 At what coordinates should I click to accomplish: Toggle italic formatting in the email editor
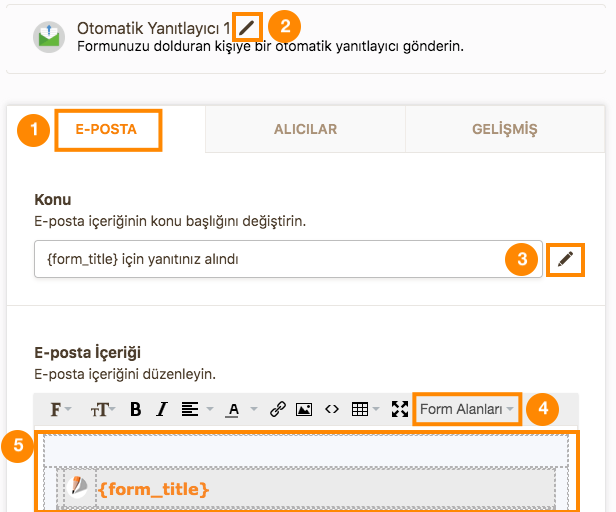pos(161,409)
